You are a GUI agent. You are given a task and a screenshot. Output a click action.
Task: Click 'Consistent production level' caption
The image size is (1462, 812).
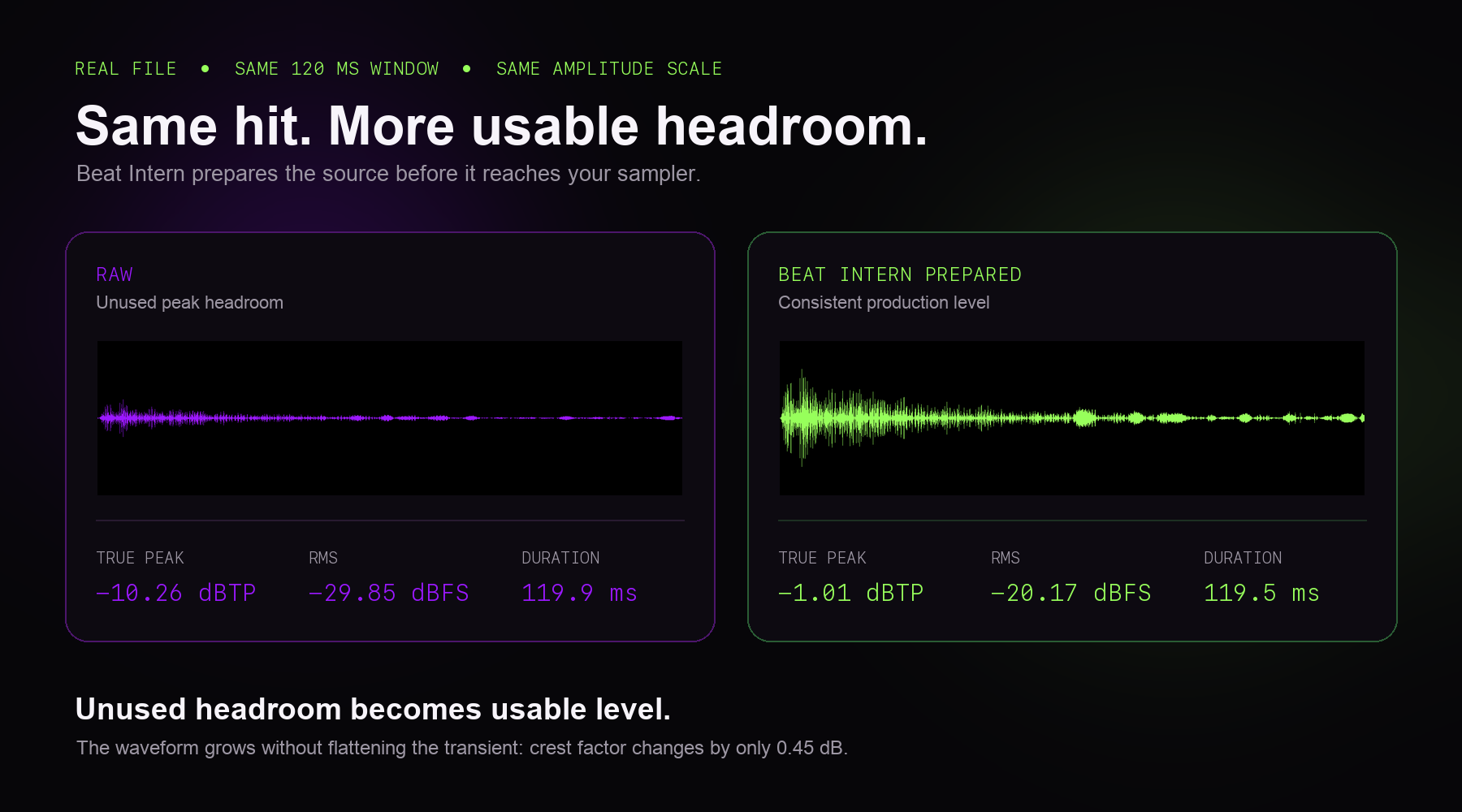(x=884, y=303)
